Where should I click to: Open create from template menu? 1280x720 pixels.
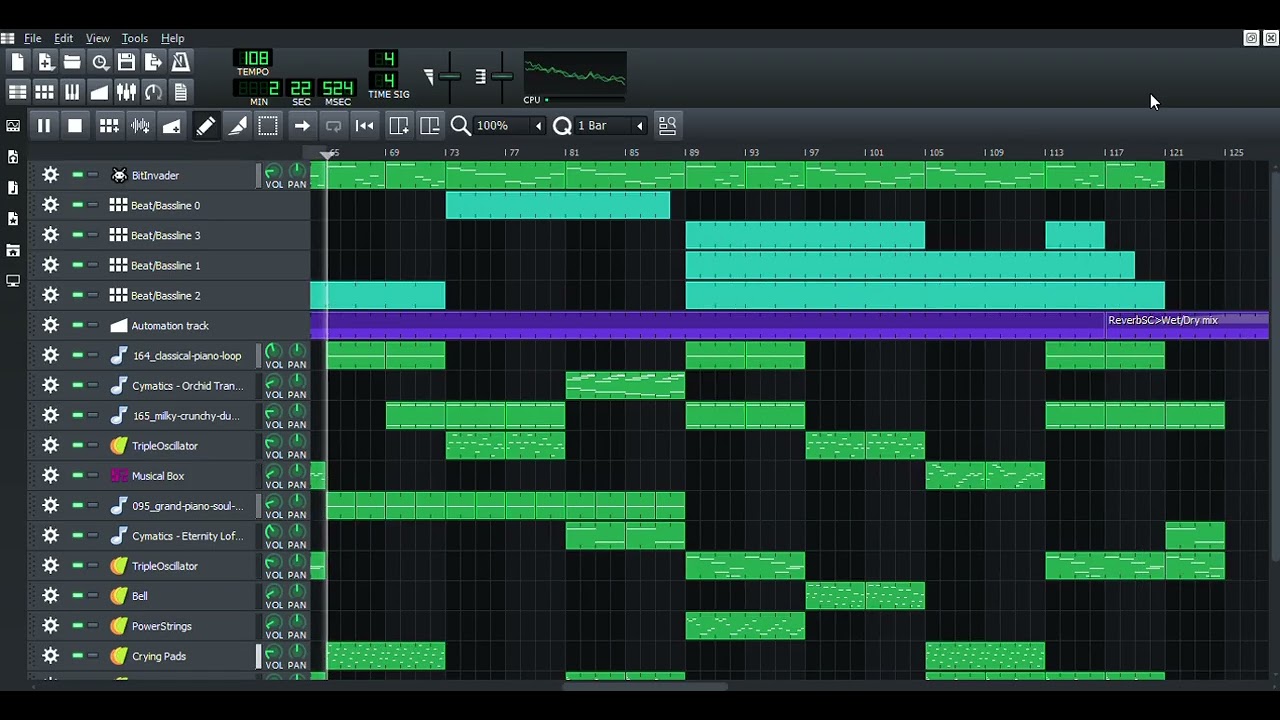45,62
